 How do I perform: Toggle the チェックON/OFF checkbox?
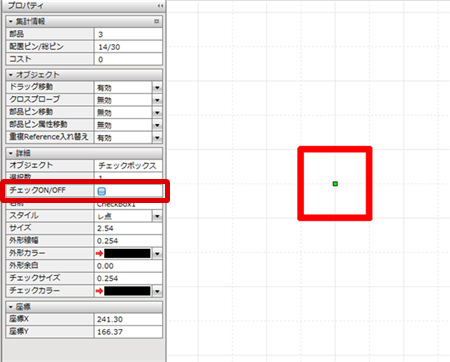[x=102, y=191]
